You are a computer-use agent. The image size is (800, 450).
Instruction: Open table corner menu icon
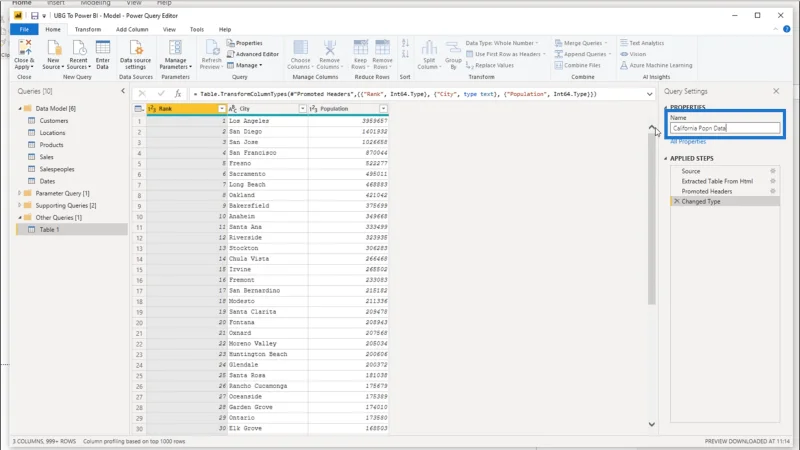138,109
